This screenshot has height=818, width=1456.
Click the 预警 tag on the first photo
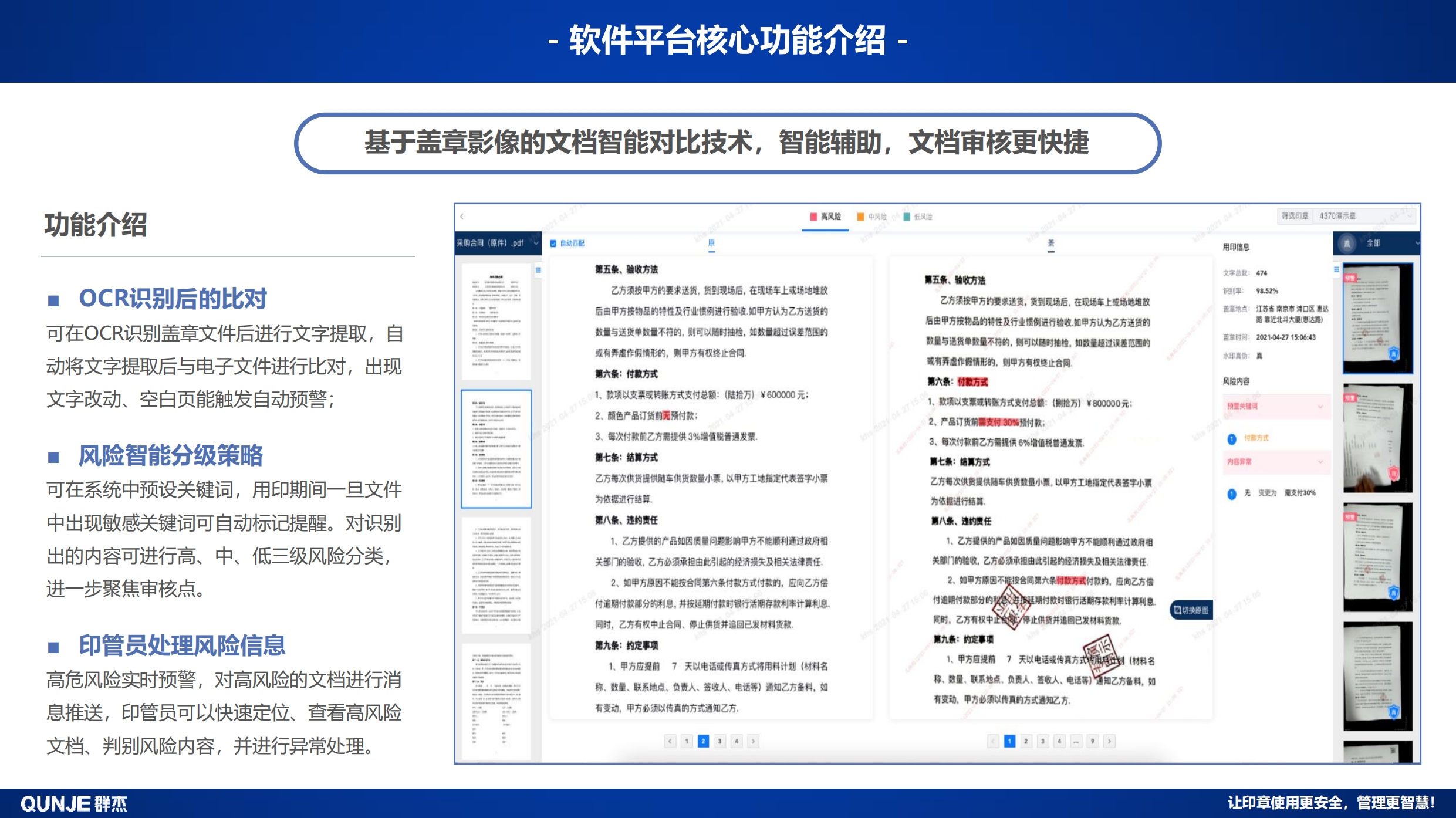pos(1350,278)
